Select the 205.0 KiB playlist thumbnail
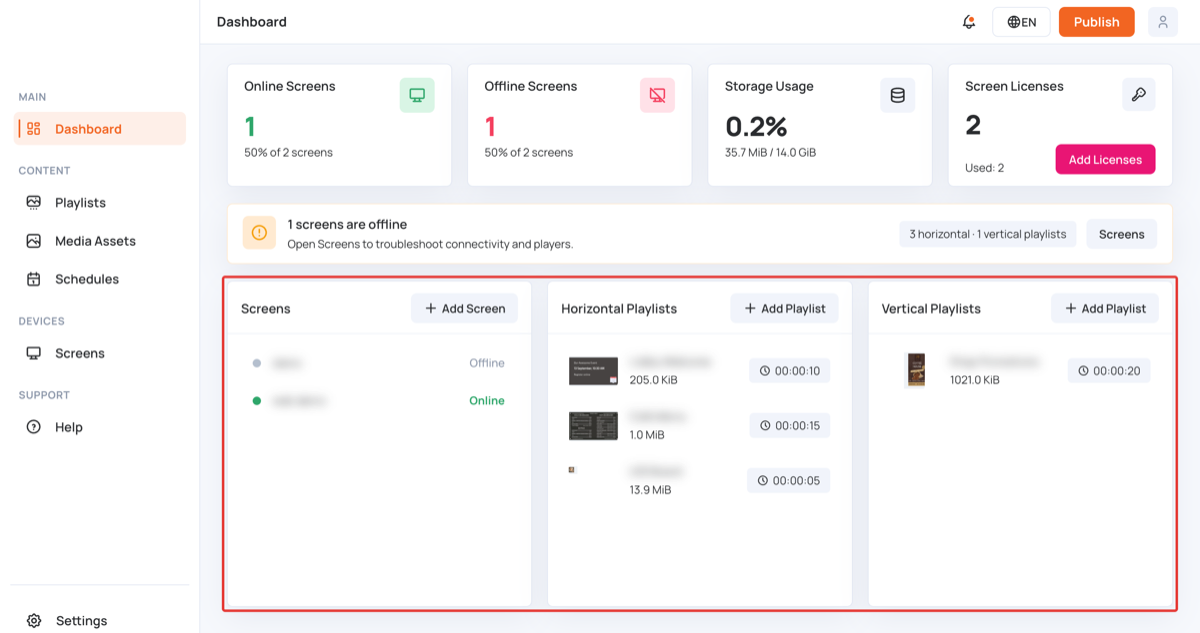 click(593, 371)
